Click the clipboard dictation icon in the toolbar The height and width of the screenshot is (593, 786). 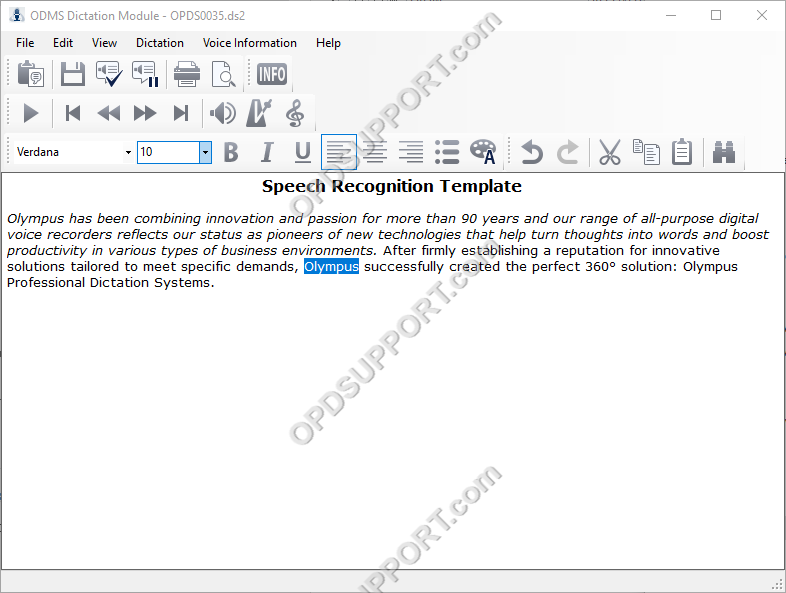pos(31,74)
